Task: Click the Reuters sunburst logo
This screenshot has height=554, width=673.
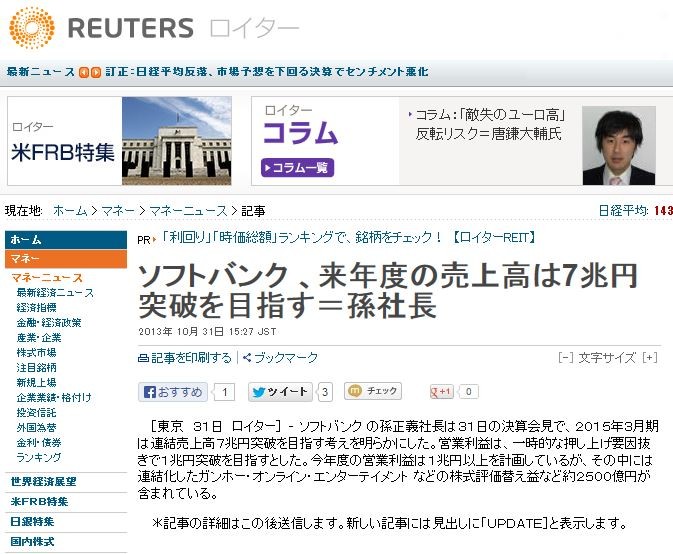Action: tap(32, 28)
